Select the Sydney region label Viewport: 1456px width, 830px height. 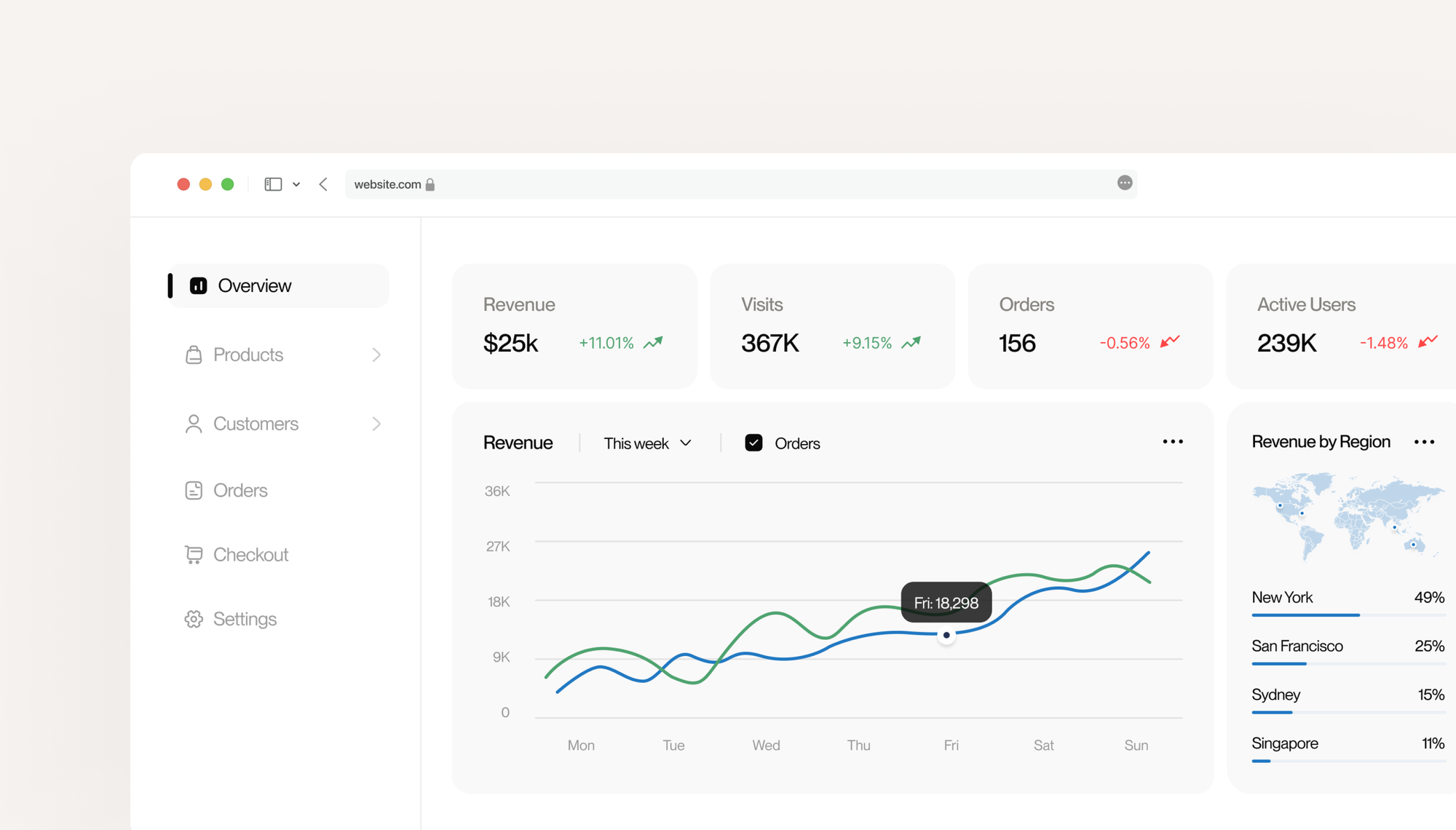[1275, 695]
